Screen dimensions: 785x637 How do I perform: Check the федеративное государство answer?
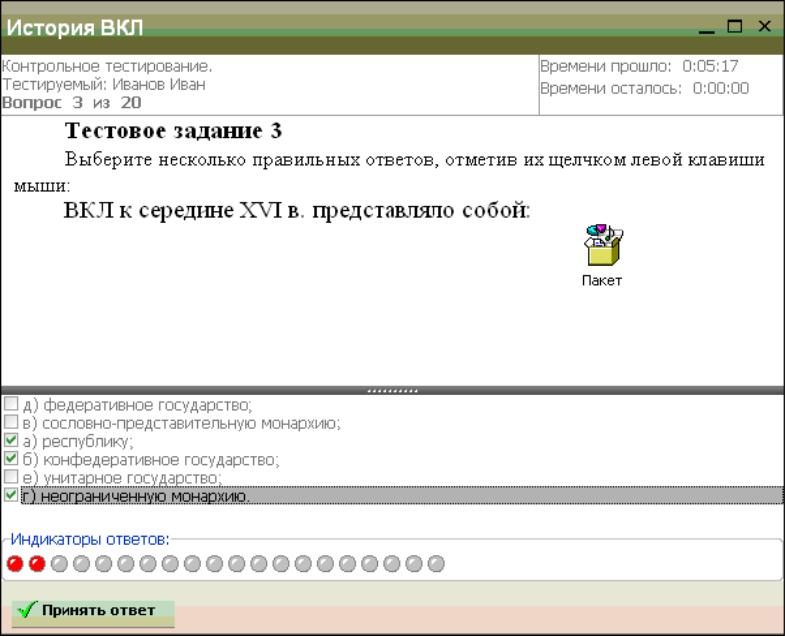coord(11,404)
